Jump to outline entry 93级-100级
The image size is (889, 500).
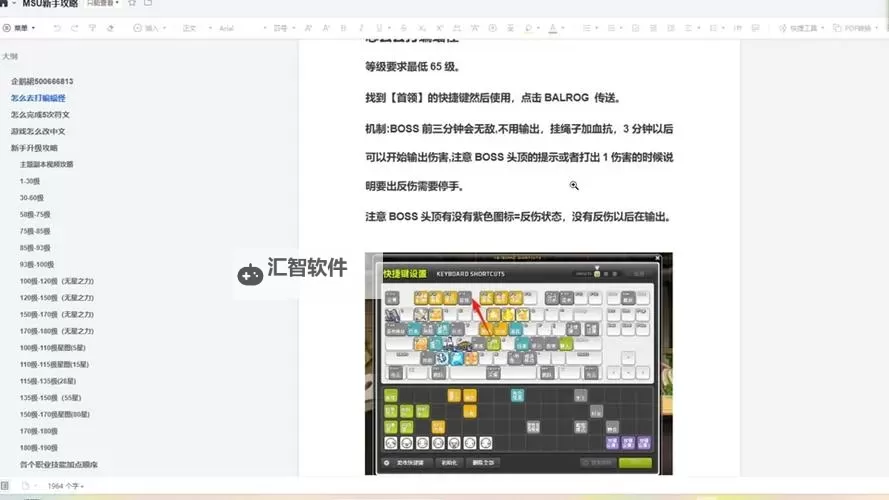coord(37,264)
